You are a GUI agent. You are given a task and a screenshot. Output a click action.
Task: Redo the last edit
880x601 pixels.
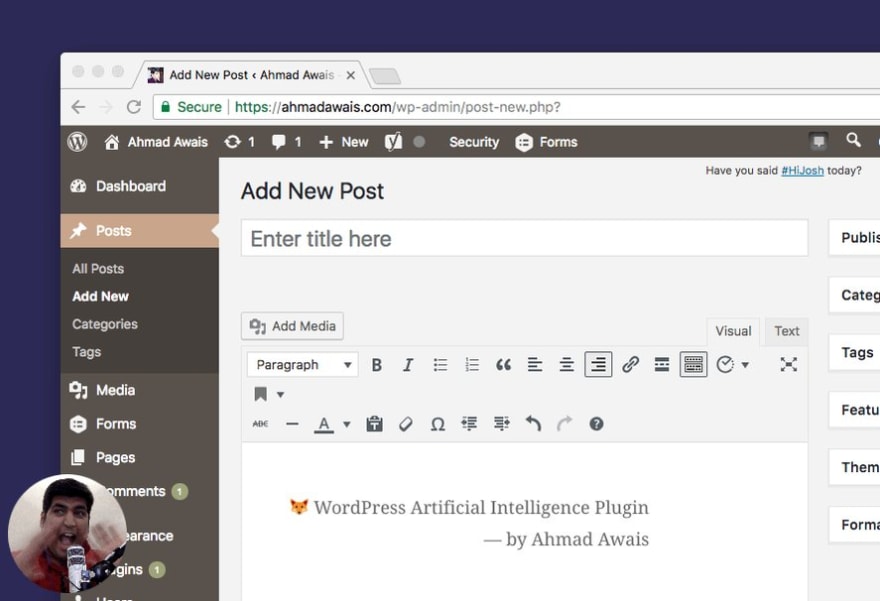point(565,424)
